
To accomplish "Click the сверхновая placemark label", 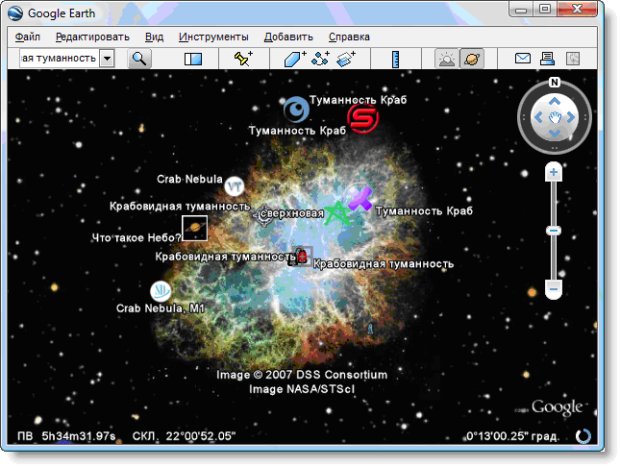I will (292, 214).
